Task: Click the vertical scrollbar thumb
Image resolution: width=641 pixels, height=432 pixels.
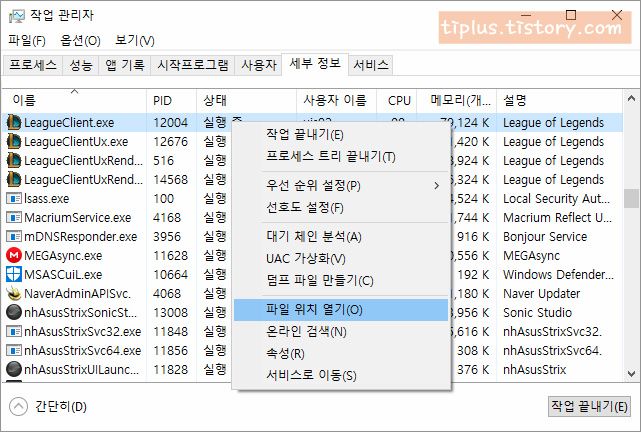Action: coord(631,199)
